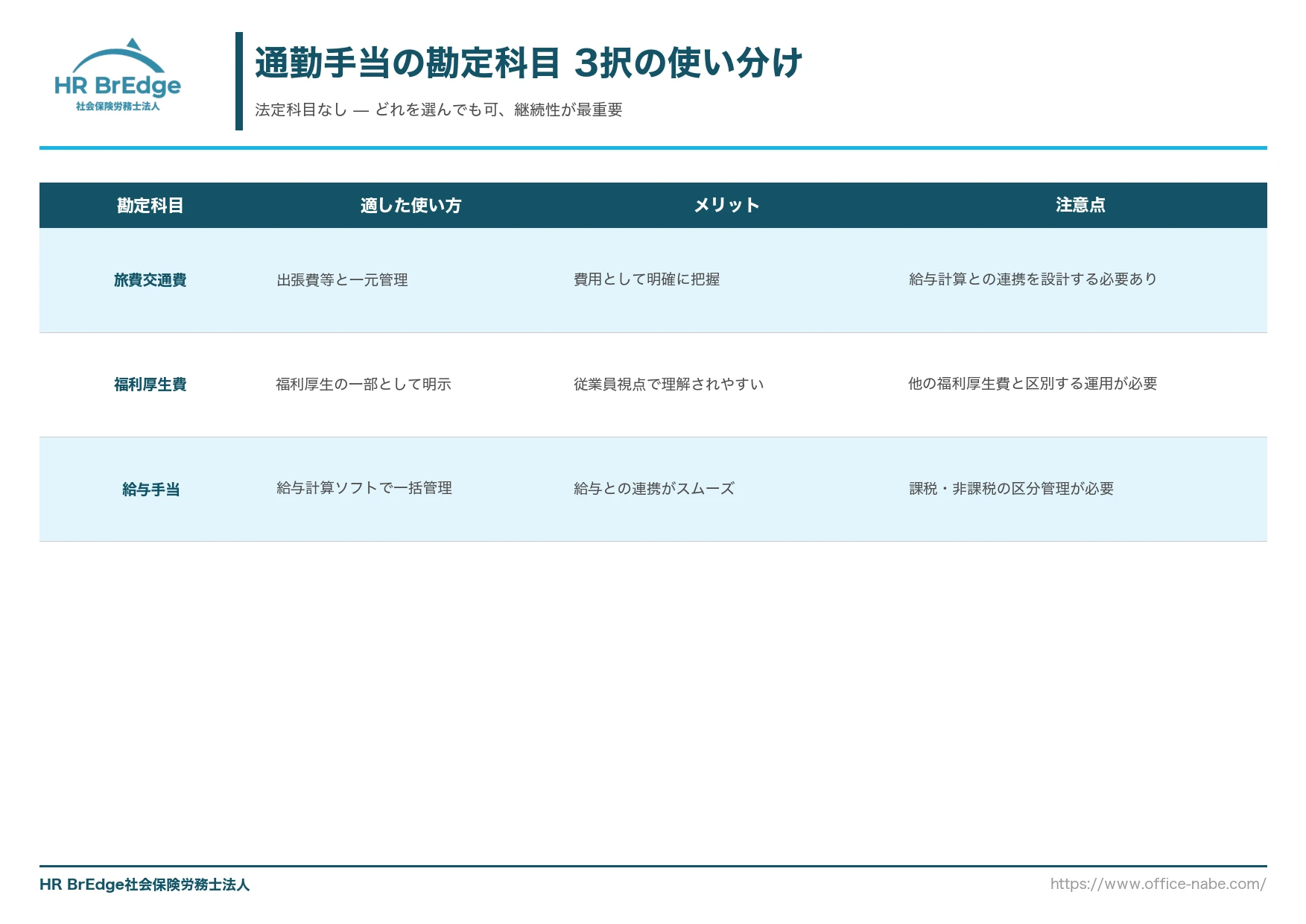Click the subtitle 法定科目なし — どれを選んでも可、継続性が最重要
This screenshot has height=924, width=1306.
point(439,110)
